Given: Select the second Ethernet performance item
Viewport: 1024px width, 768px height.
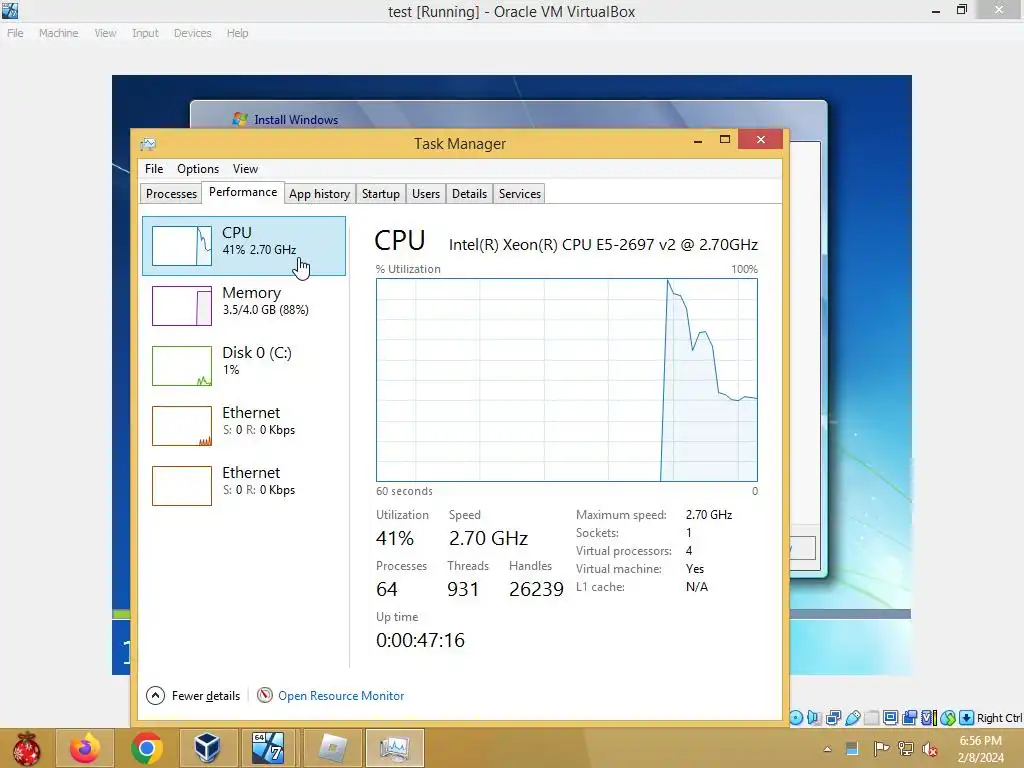Looking at the screenshot, I should [244, 486].
